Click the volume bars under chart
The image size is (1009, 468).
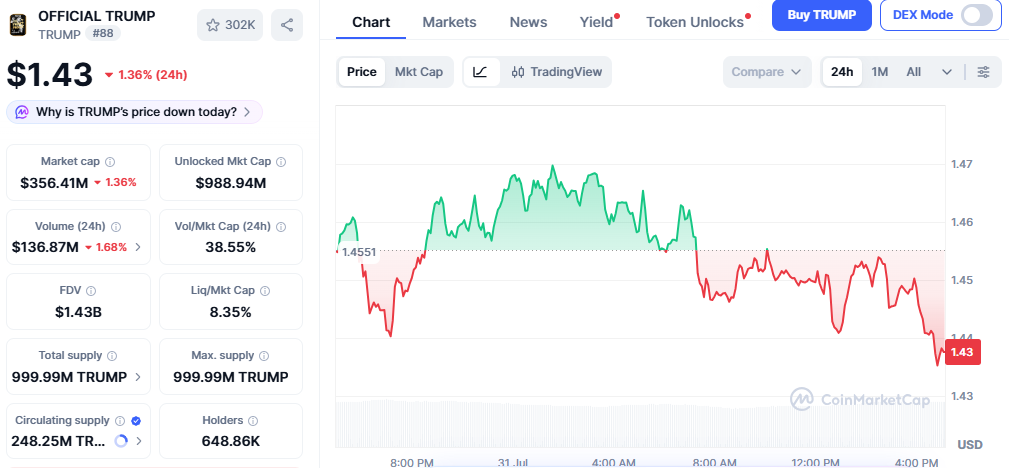(640, 423)
